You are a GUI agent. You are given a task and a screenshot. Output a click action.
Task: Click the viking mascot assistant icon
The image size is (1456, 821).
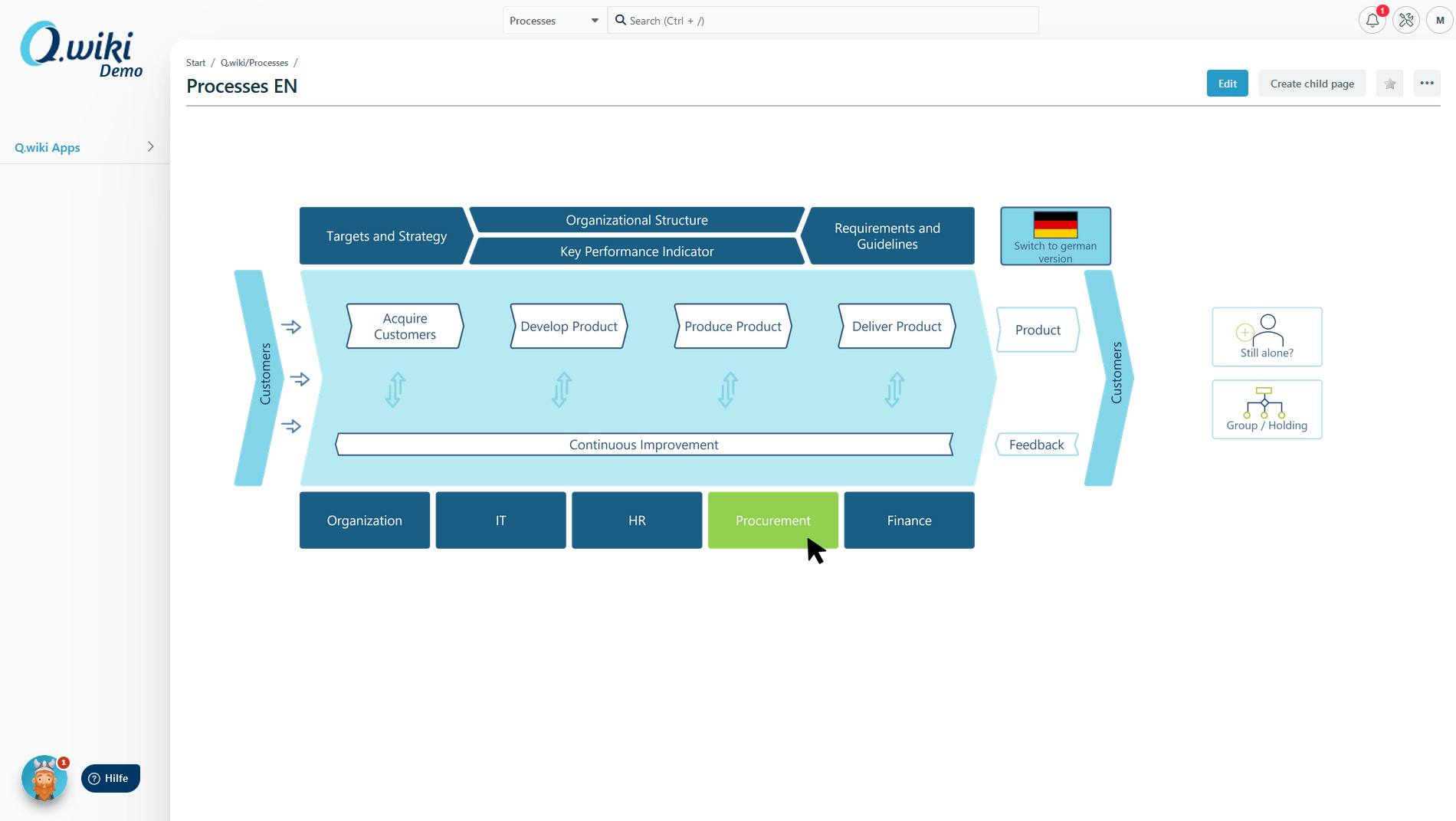pos(44,779)
